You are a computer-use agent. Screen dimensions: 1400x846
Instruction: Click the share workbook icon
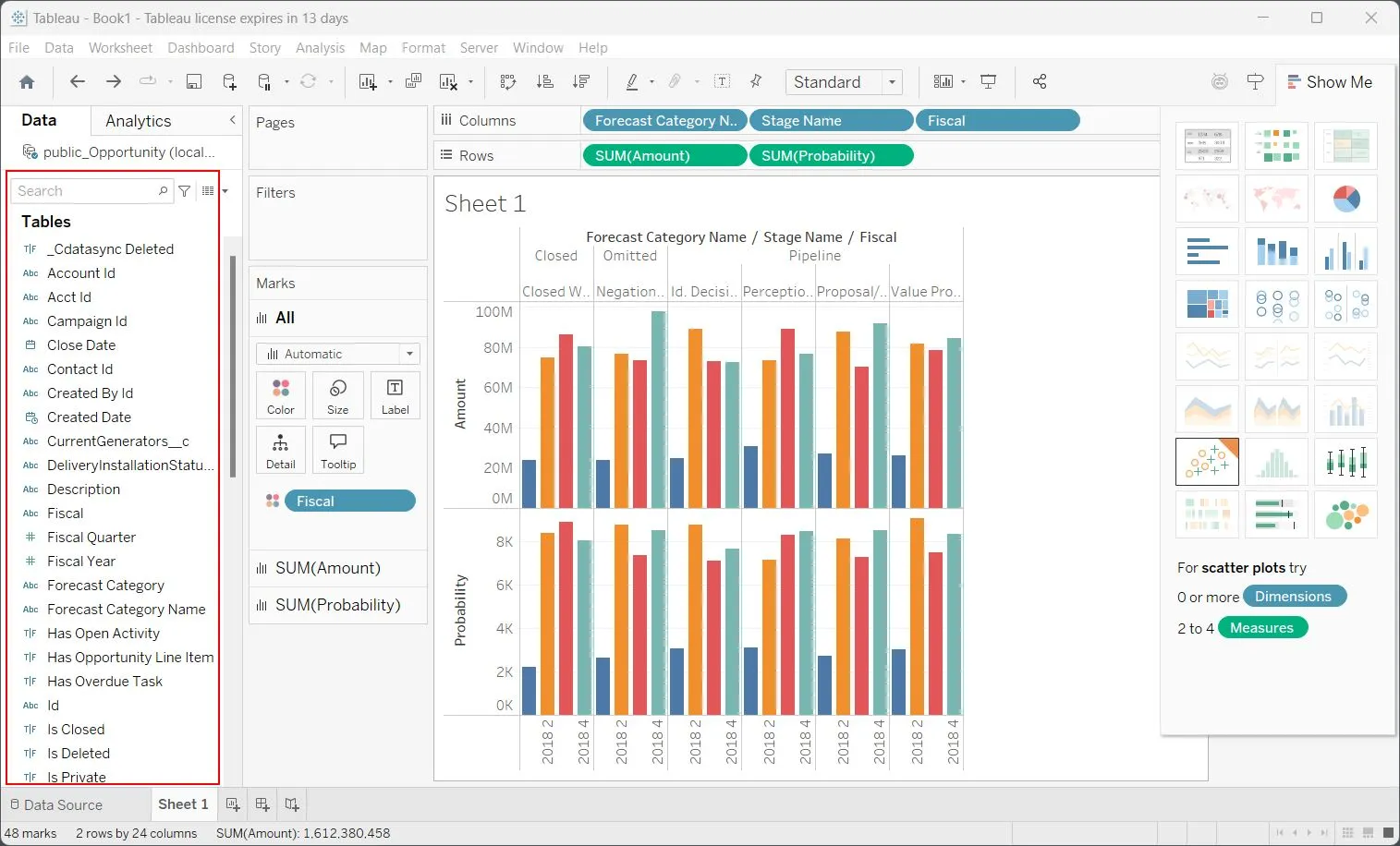pyautogui.click(x=1040, y=81)
